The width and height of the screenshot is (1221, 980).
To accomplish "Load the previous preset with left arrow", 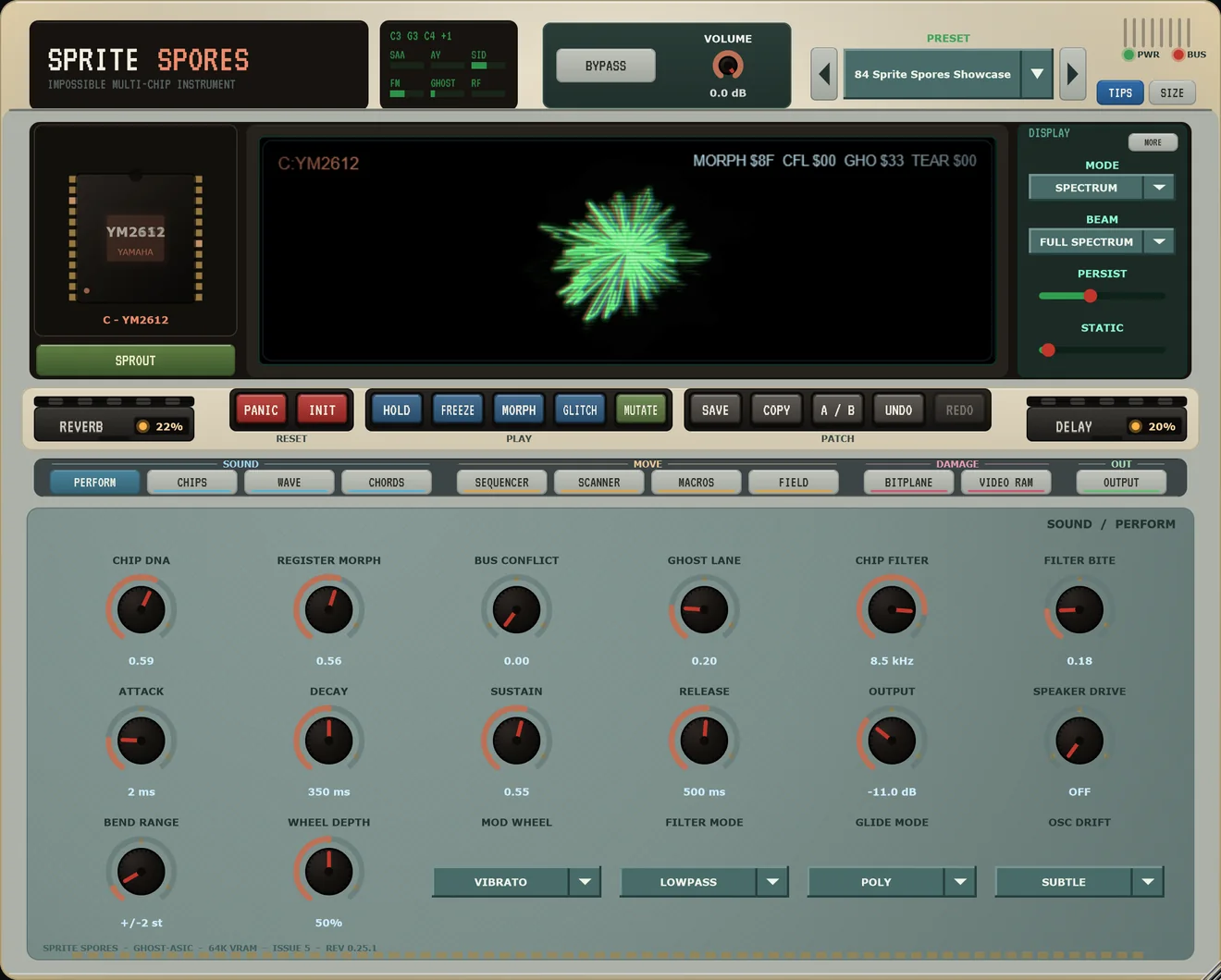I will pyautogui.click(x=824, y=74).
